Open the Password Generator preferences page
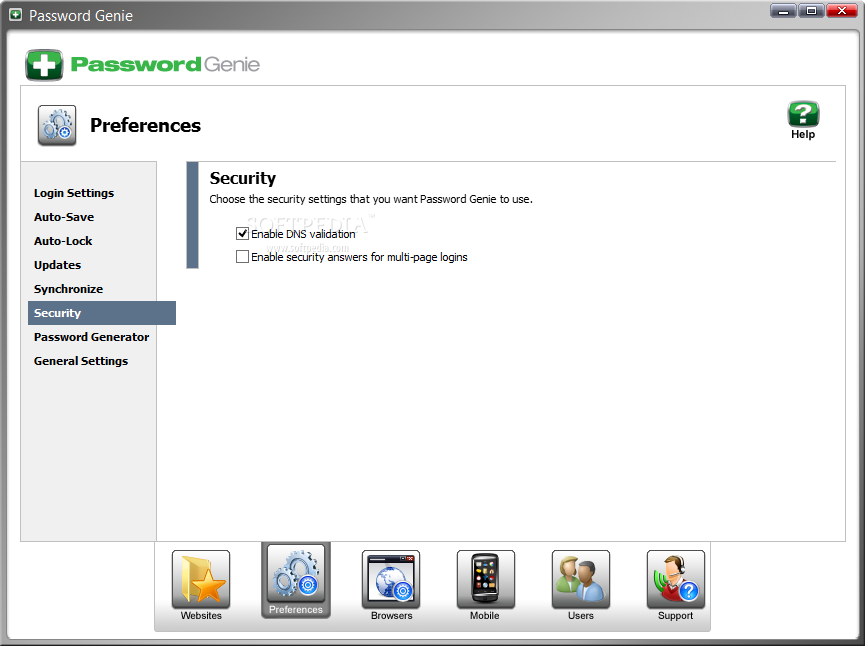This screenshot has width=865, height=646. point(92,337)
